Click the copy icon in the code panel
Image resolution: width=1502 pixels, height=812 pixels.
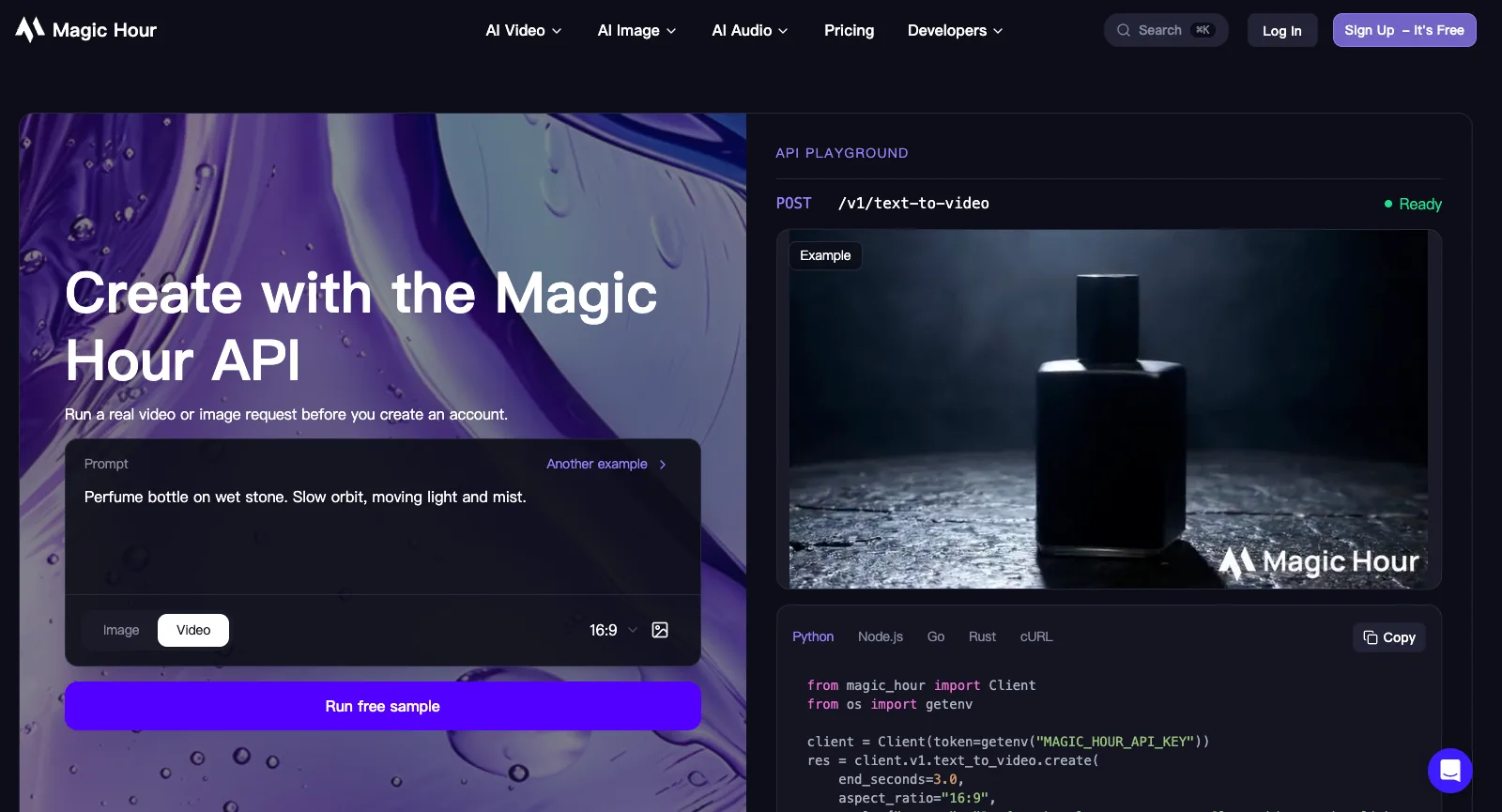point(1371,637)
